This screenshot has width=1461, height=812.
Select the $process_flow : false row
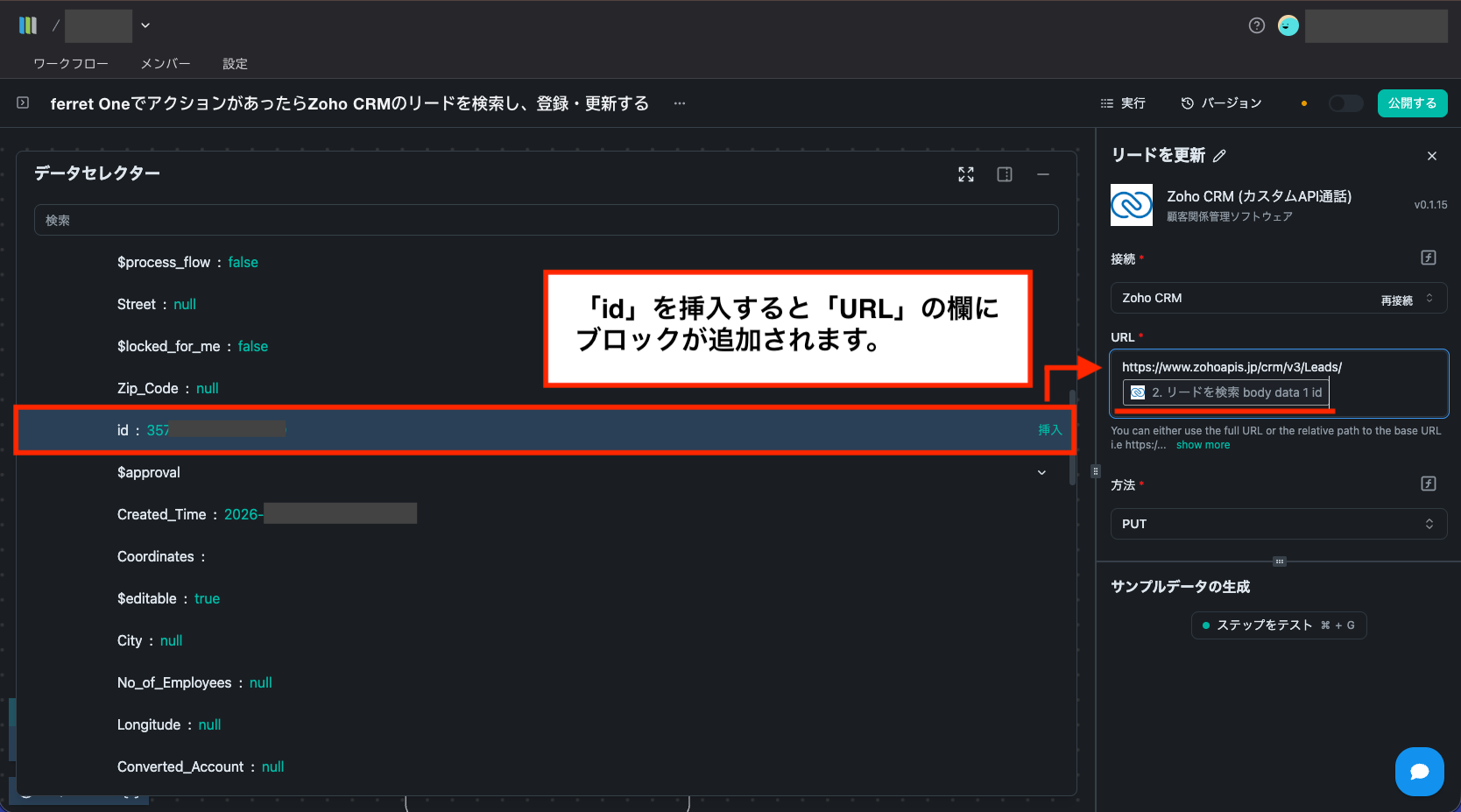[545, 262]
